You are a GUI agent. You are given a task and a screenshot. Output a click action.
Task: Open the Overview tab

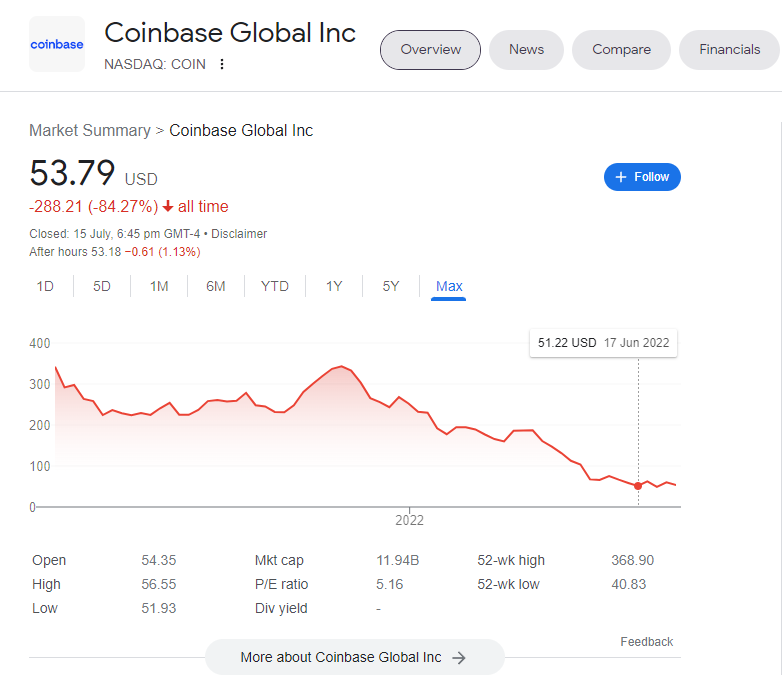(430, 49)
